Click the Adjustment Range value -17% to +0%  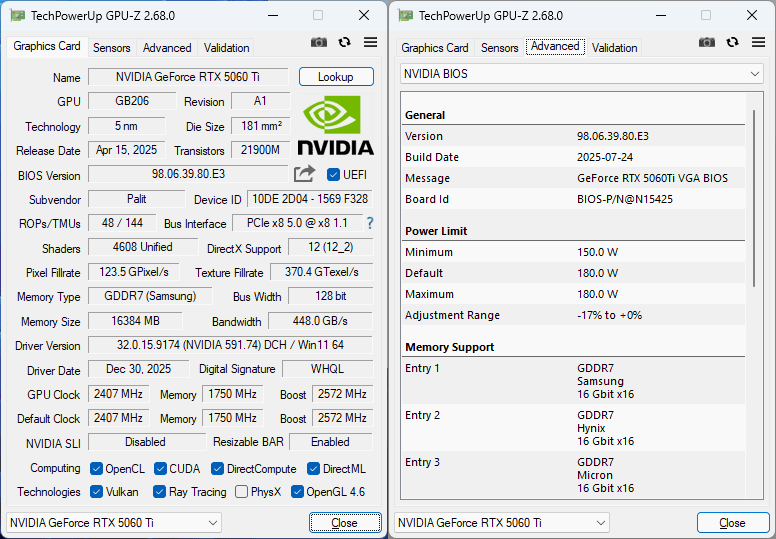coord(609,315)
